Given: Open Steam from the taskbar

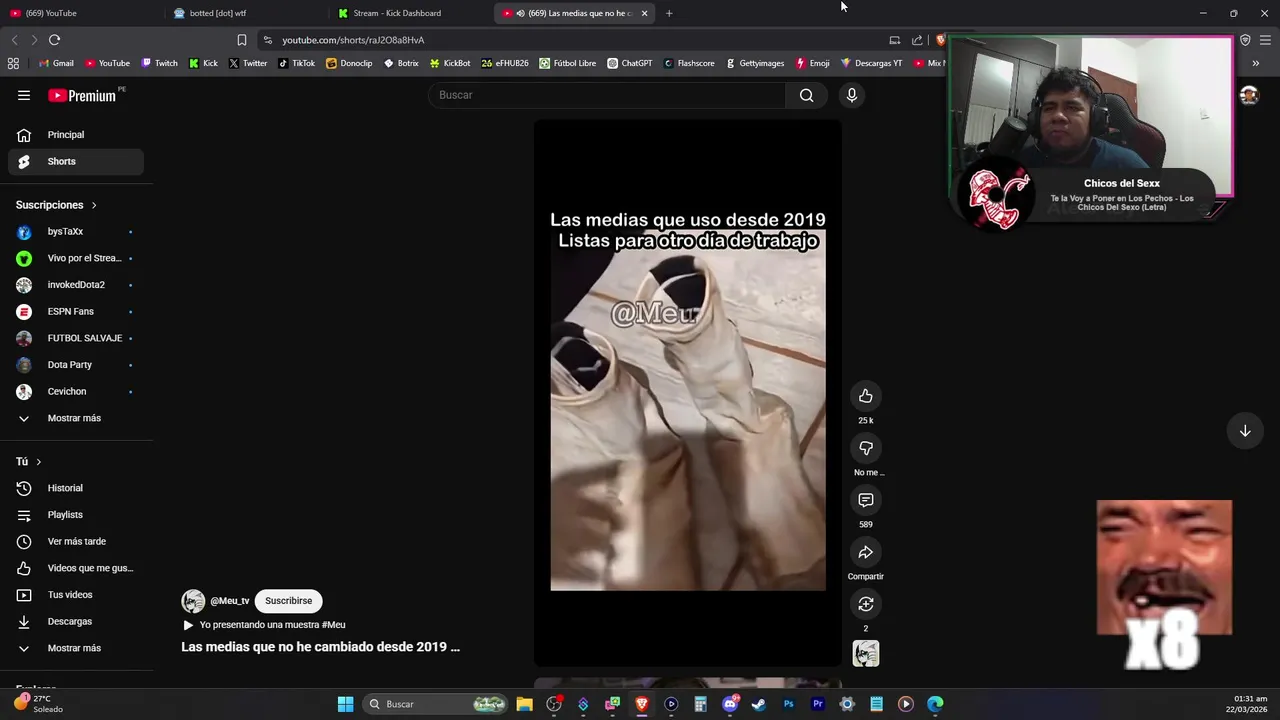Looking at the screenshot, I should click(x=759, y=704).
